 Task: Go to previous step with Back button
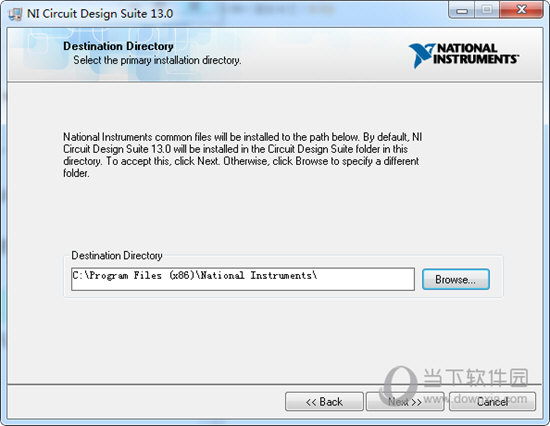(324, 401)
